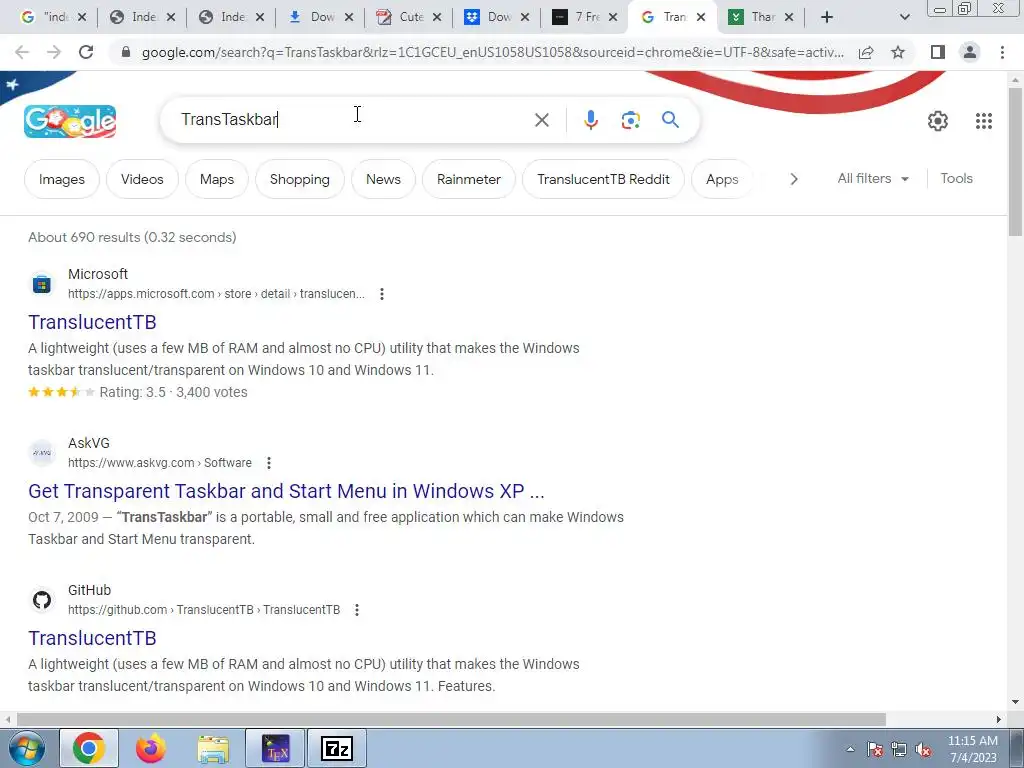Viewport: 1024px width, 768px height.
Task: Click the askvg.com URL breadcrumb
Action: click(x=159, y=462)
